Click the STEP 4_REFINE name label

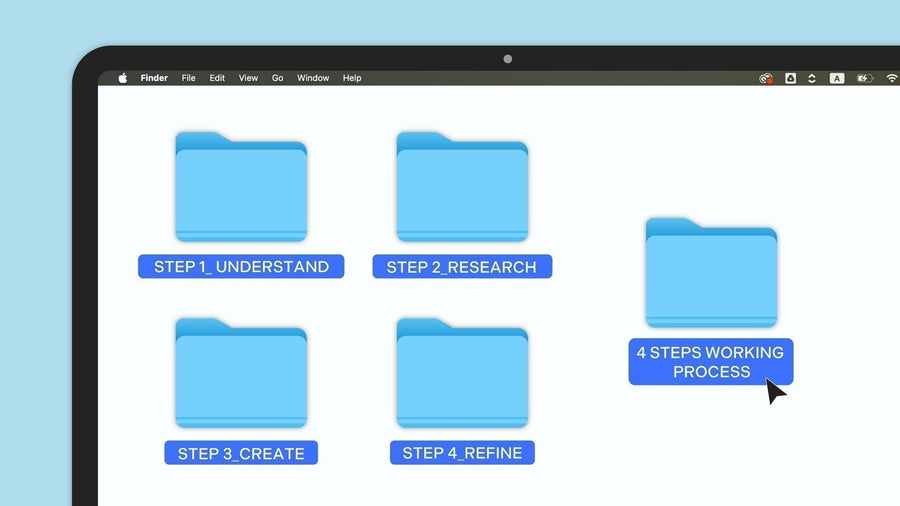pos(462,453)
